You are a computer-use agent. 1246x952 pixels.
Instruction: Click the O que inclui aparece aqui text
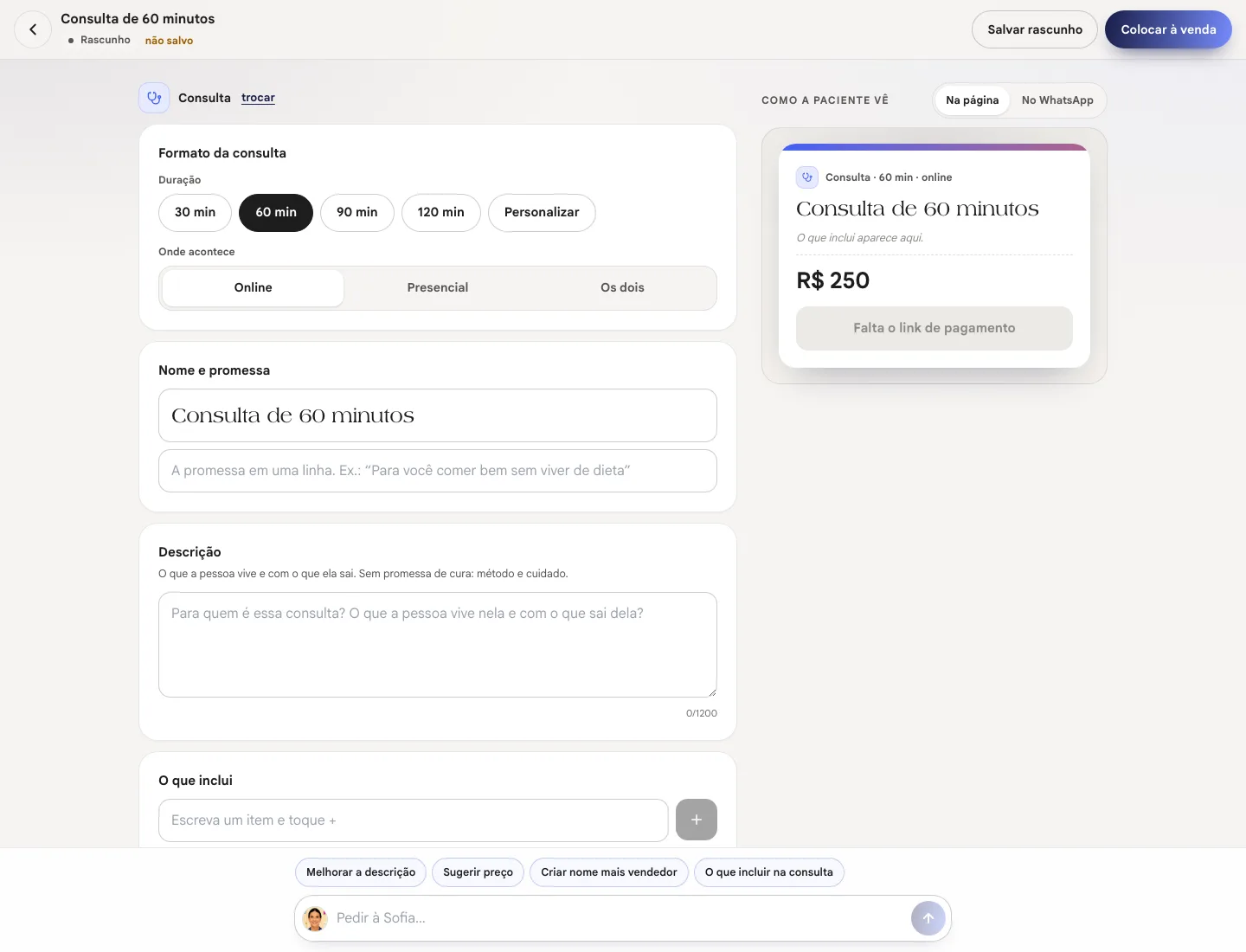click(860, 238)
